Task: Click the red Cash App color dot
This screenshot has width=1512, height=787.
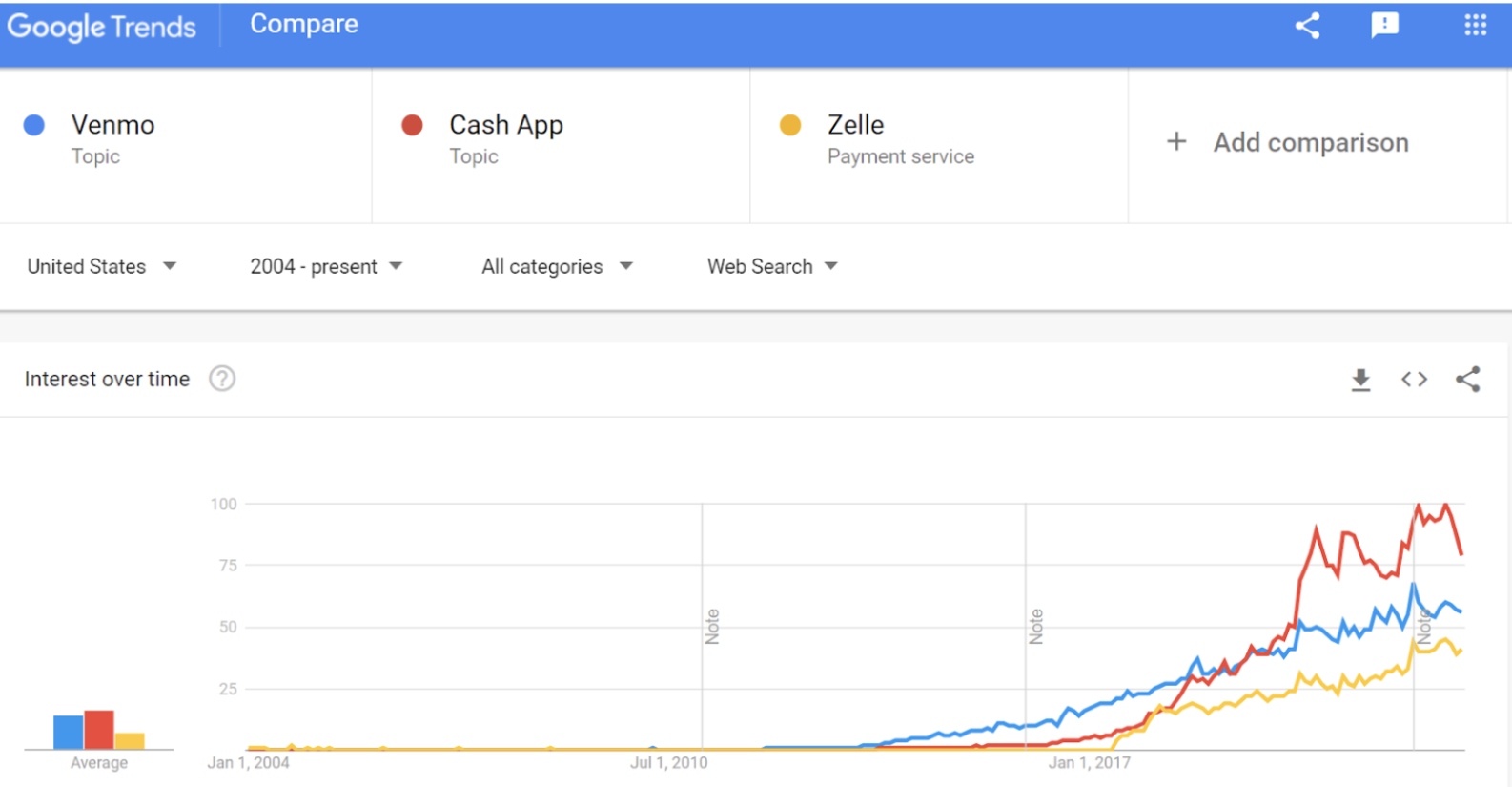Action: coord(412,125)
